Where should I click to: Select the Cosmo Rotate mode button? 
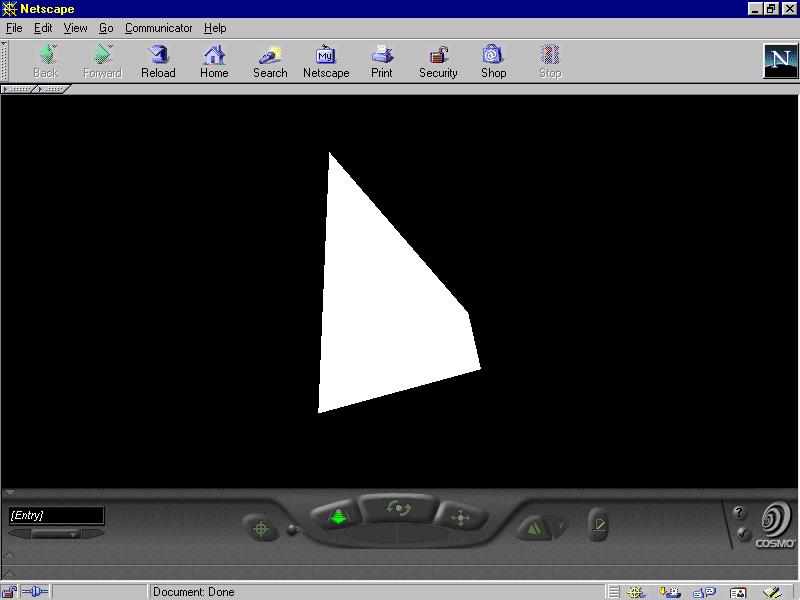tap(398, 508)
